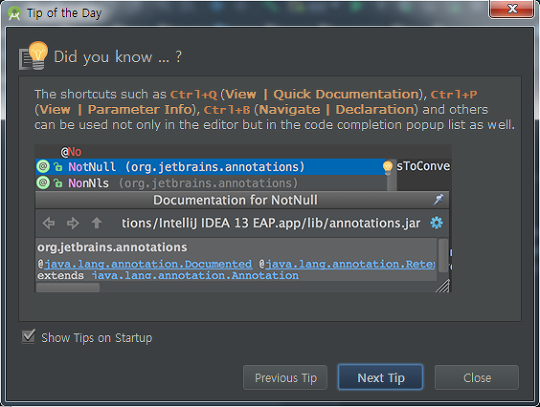The image size is (540, 407).
Task: Go back with the Previous Tip button
Action: pos(285,378)
